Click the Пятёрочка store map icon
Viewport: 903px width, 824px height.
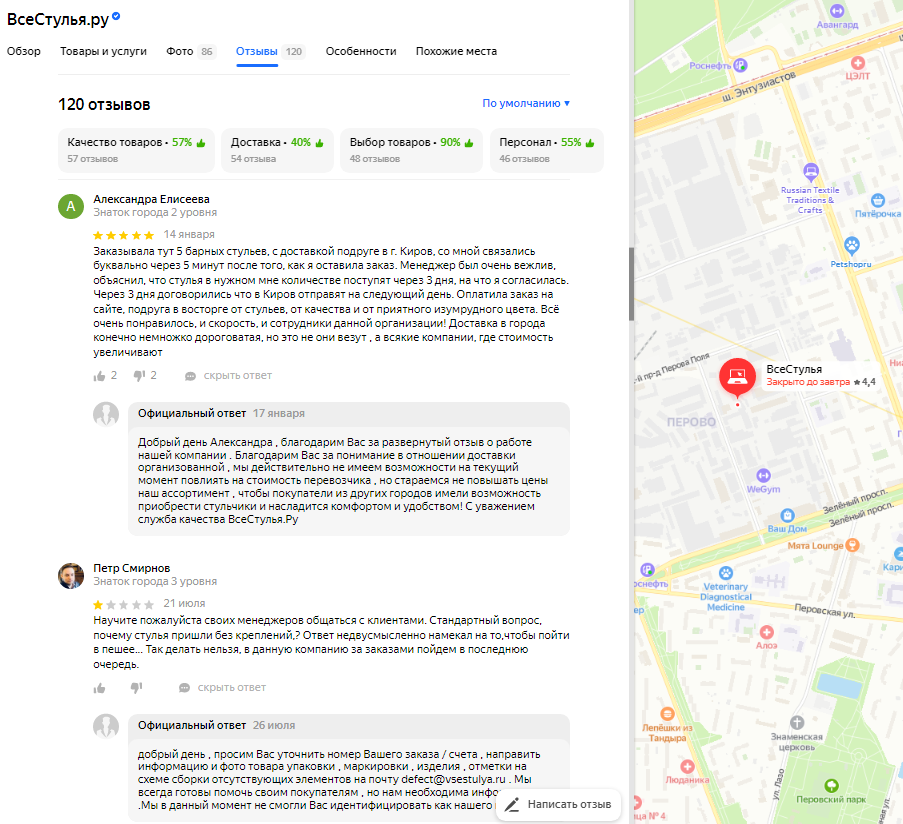pyautogui.click(x=878, y=200)
